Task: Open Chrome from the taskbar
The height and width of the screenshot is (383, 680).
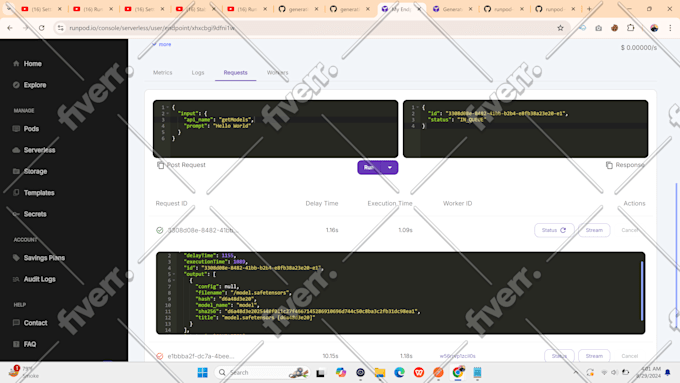Action: pyautogui.click(x=458, y=373)
